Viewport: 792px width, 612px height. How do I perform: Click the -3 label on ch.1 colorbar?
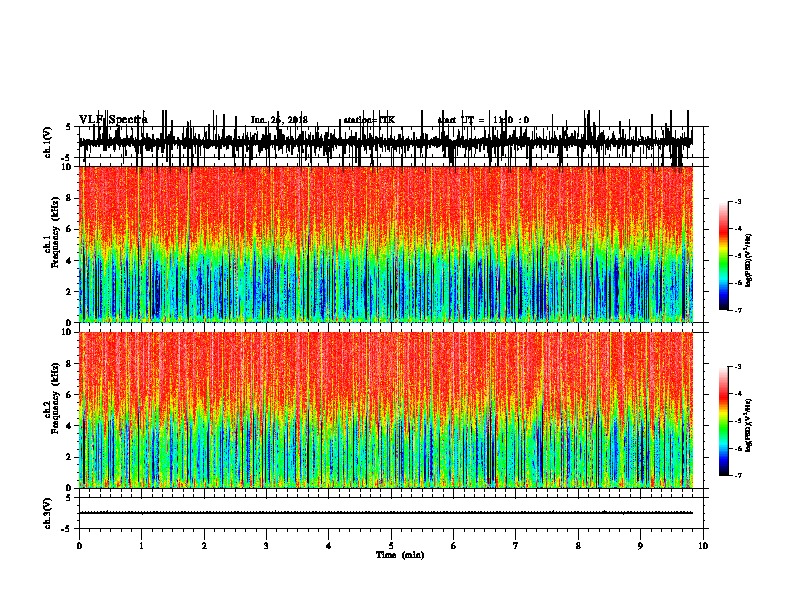click(x=737, y=201)
